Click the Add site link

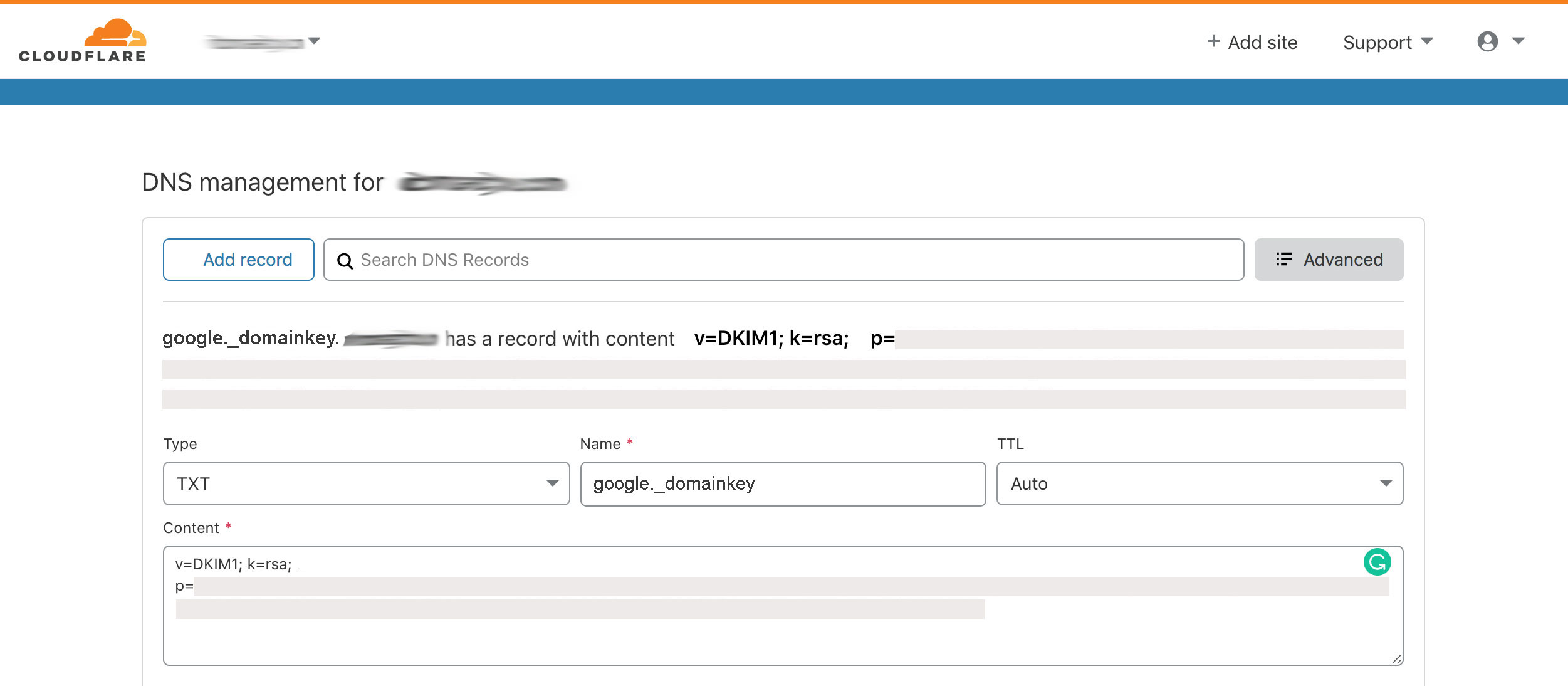1262,42
